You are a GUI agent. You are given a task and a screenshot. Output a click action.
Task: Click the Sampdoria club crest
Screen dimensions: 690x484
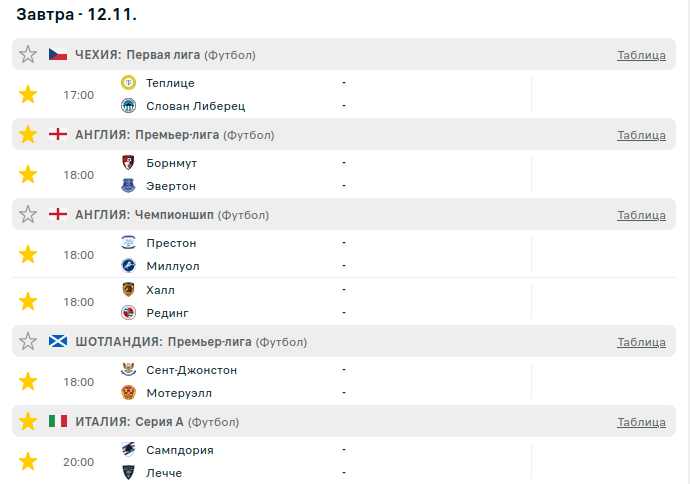pyautogui.click(x=128, y=450)
